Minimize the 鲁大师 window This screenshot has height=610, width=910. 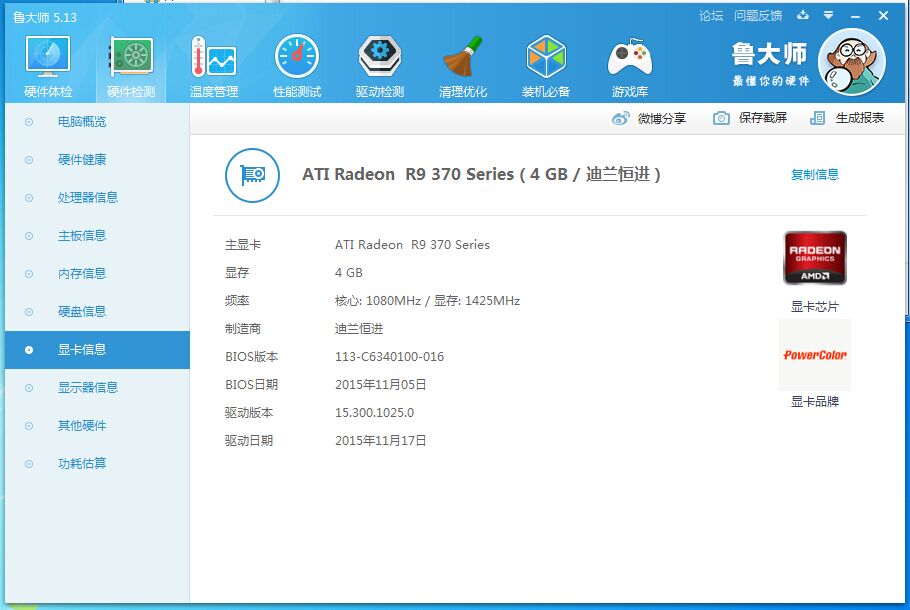click(855, 16)
